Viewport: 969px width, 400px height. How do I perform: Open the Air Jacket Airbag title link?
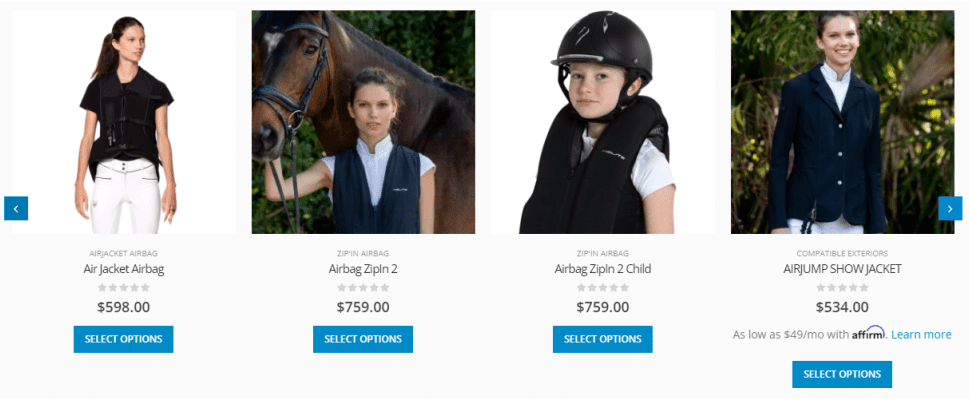[124, 269]
